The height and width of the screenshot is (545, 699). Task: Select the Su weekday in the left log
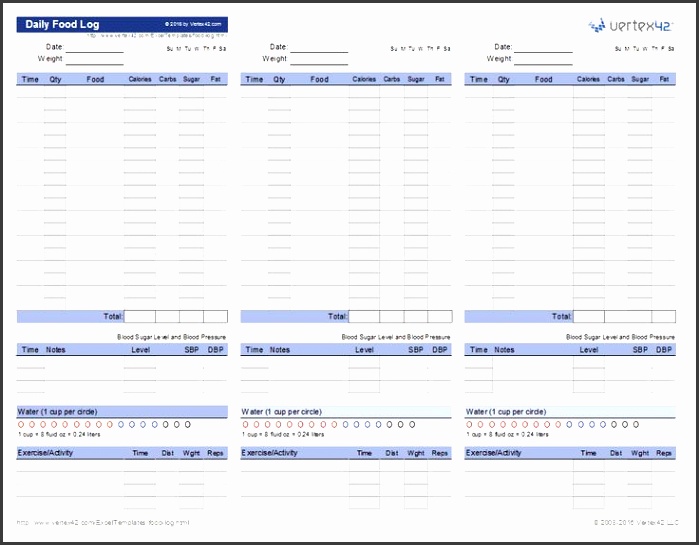[170, 48]
